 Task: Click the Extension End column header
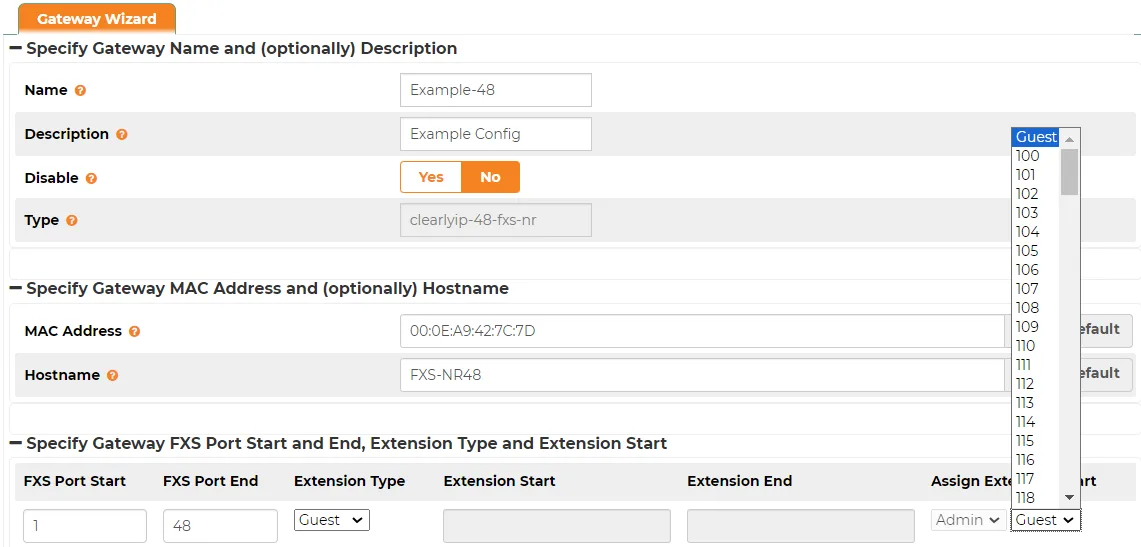(739, 482)
